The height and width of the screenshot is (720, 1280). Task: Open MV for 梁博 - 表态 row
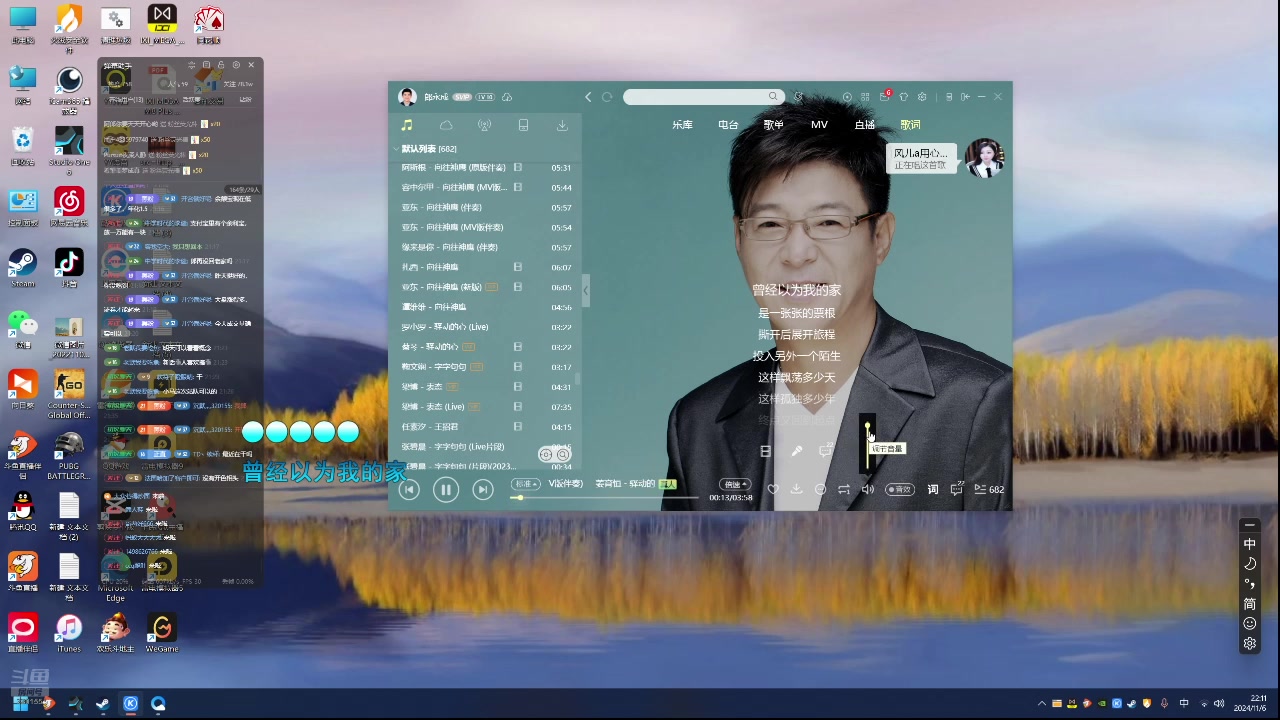(x=517, y=387)
